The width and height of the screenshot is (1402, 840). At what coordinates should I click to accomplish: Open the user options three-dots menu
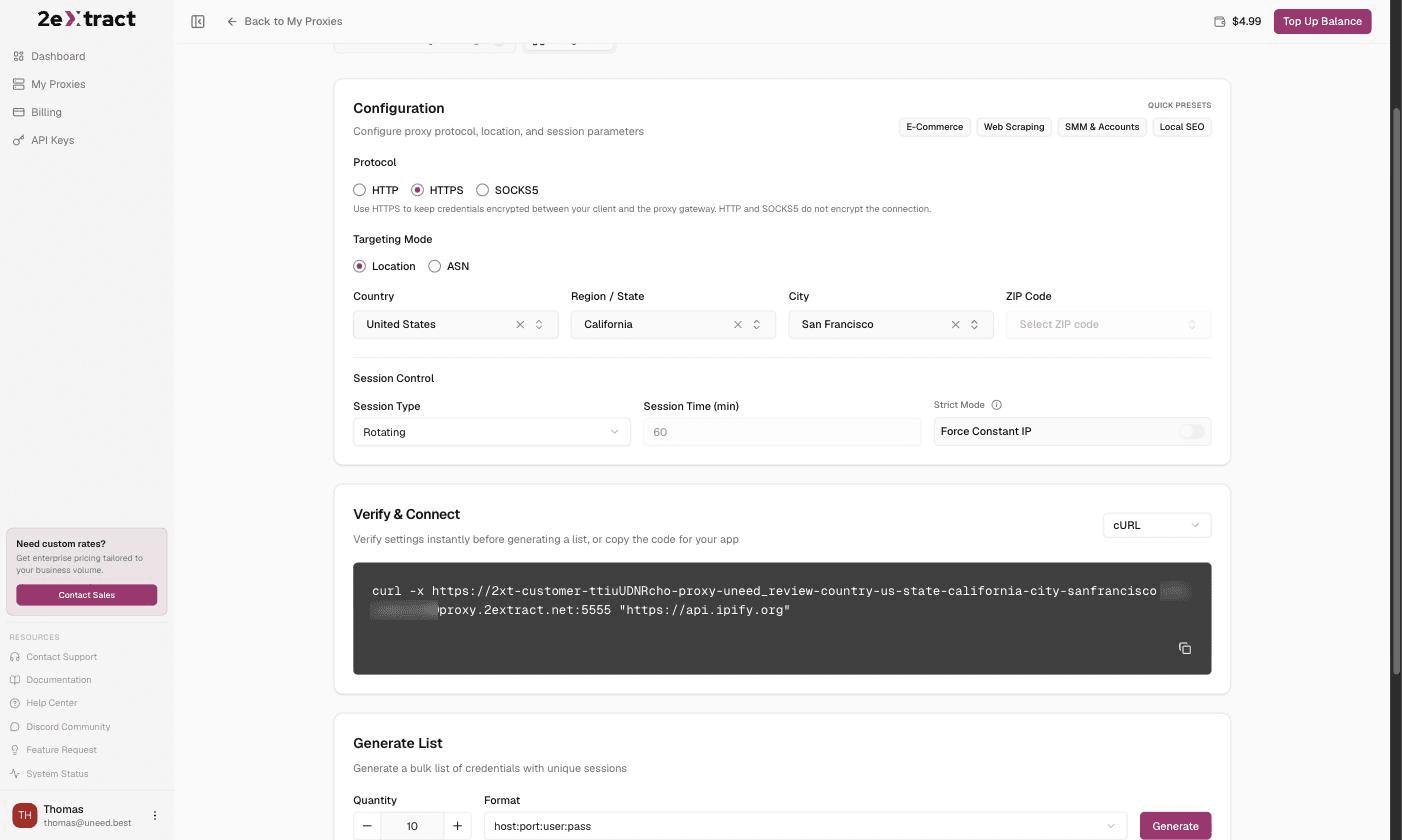click(x=155, y=816)
